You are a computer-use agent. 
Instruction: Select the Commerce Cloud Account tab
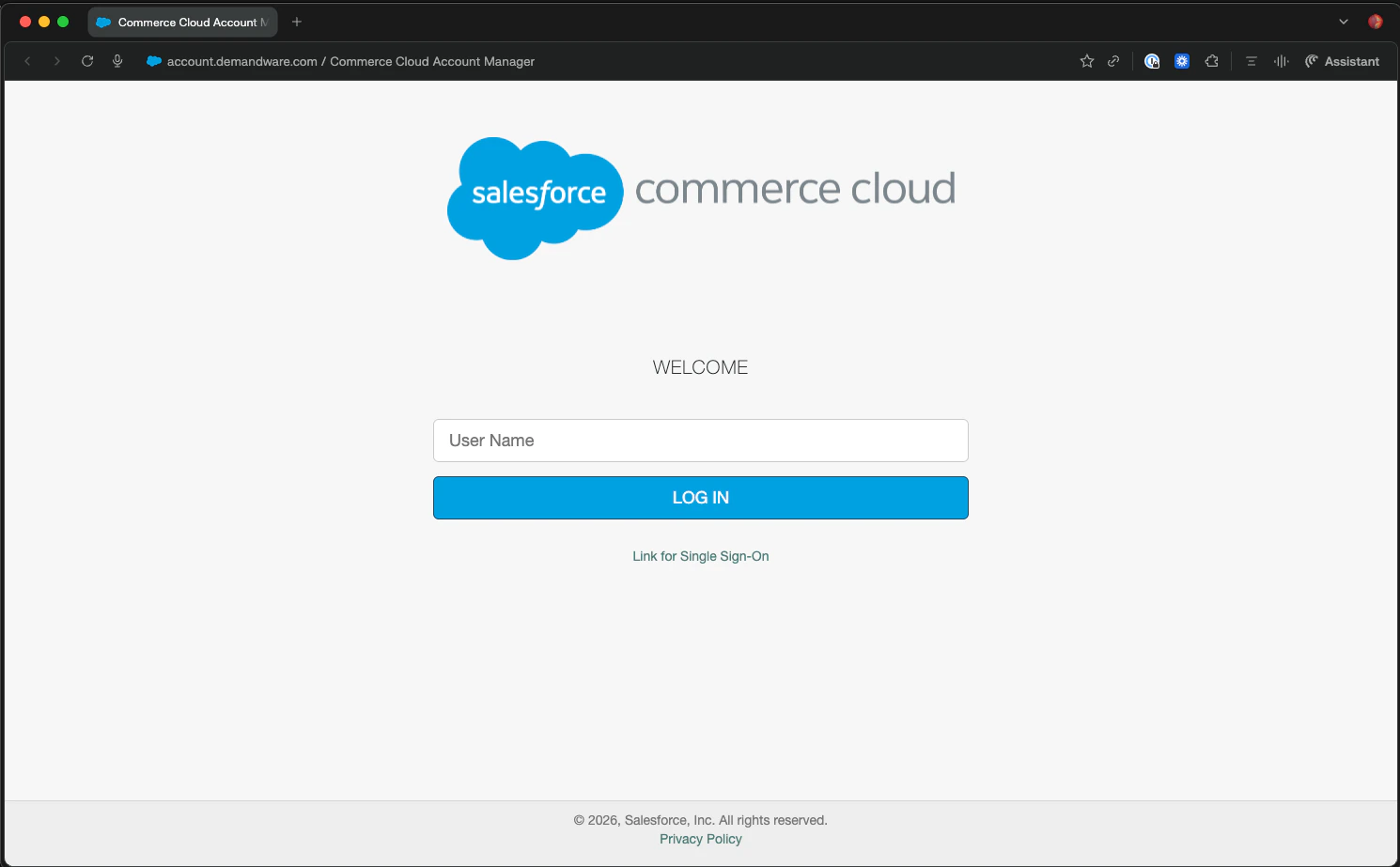click(183, 22)
